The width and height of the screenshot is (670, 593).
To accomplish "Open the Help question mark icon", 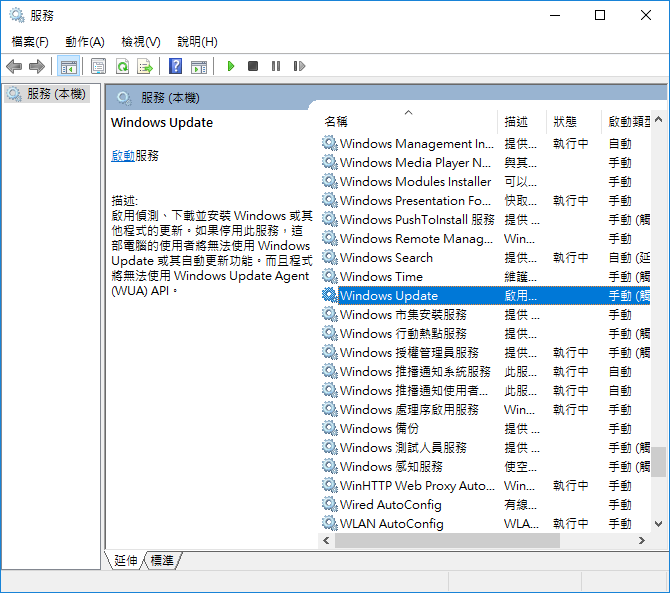I will click(x=175, y=66).
